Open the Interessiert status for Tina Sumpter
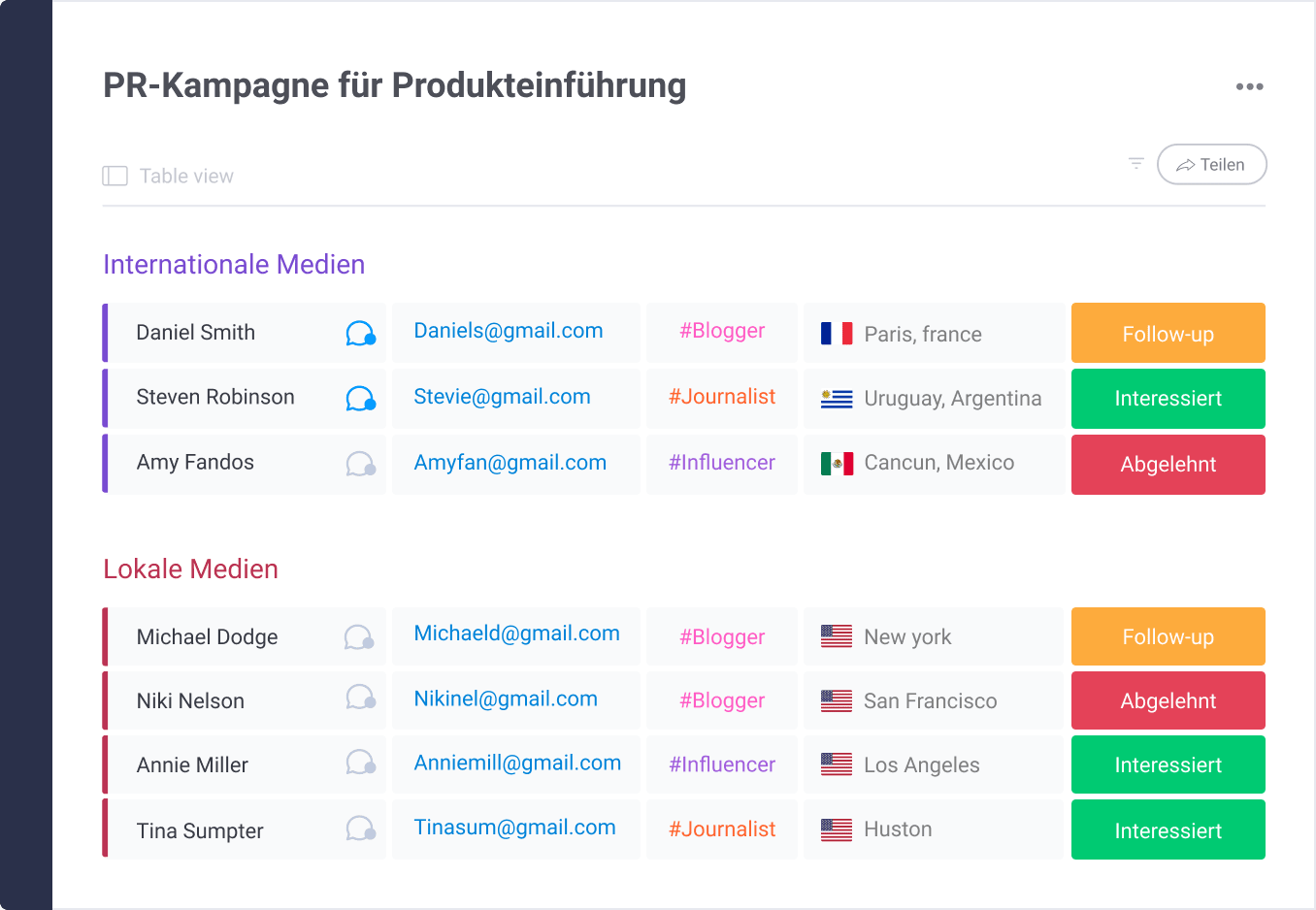 pos(1168,829)
